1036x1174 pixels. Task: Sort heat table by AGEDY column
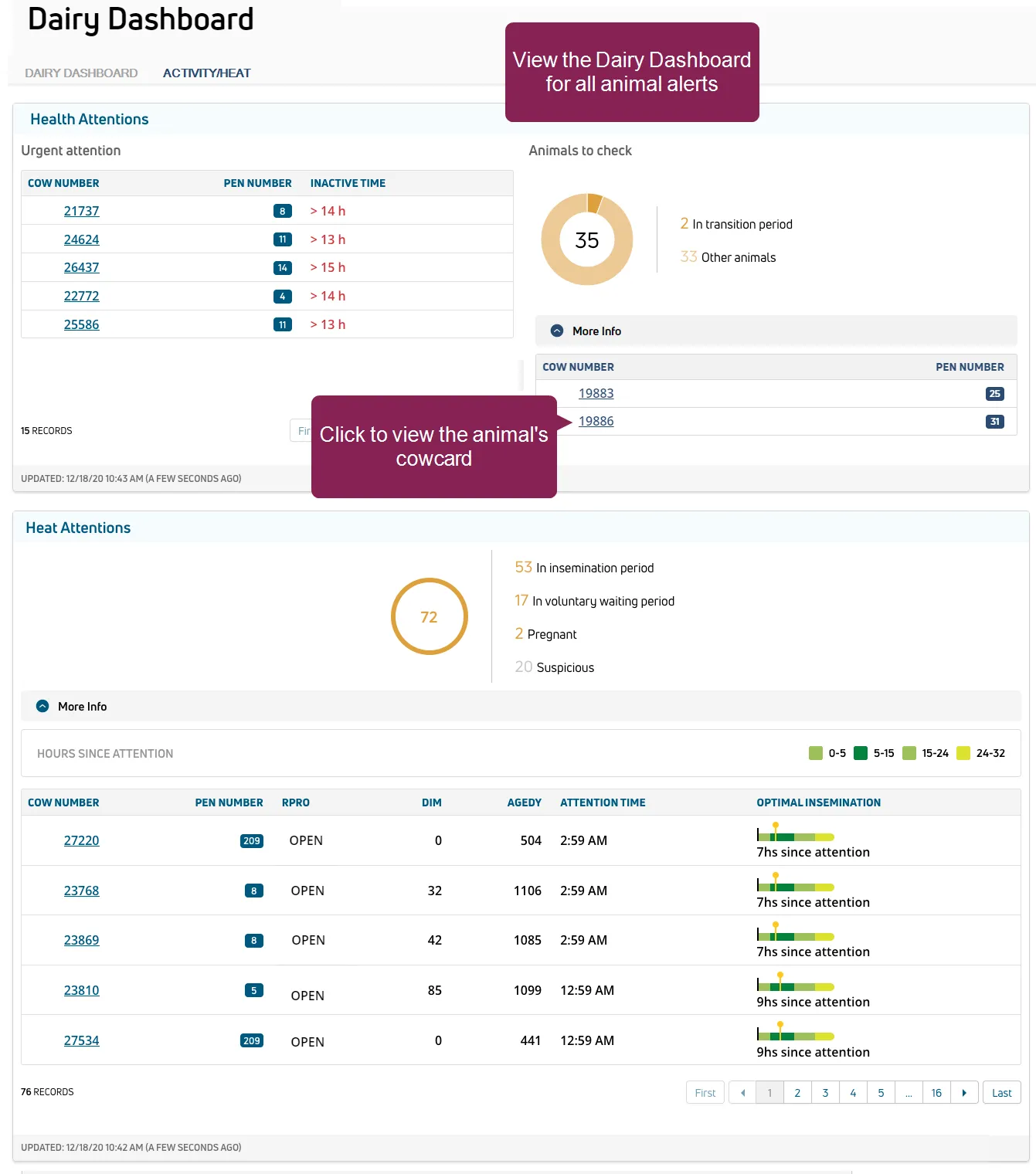coord(524,802)
